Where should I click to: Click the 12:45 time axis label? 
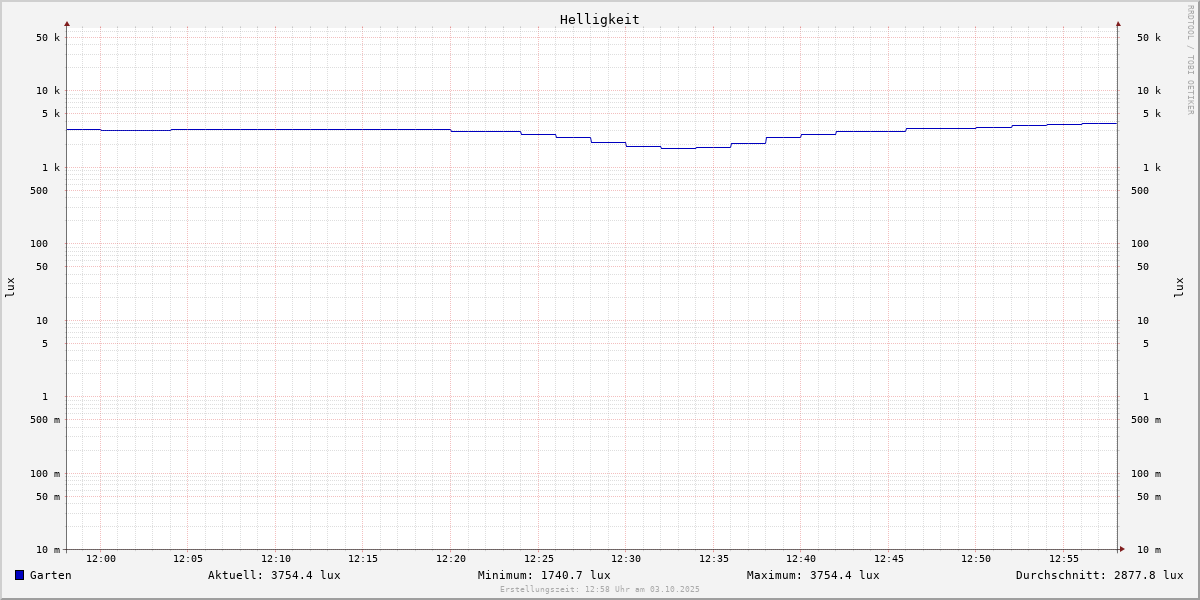click(889, 559)
